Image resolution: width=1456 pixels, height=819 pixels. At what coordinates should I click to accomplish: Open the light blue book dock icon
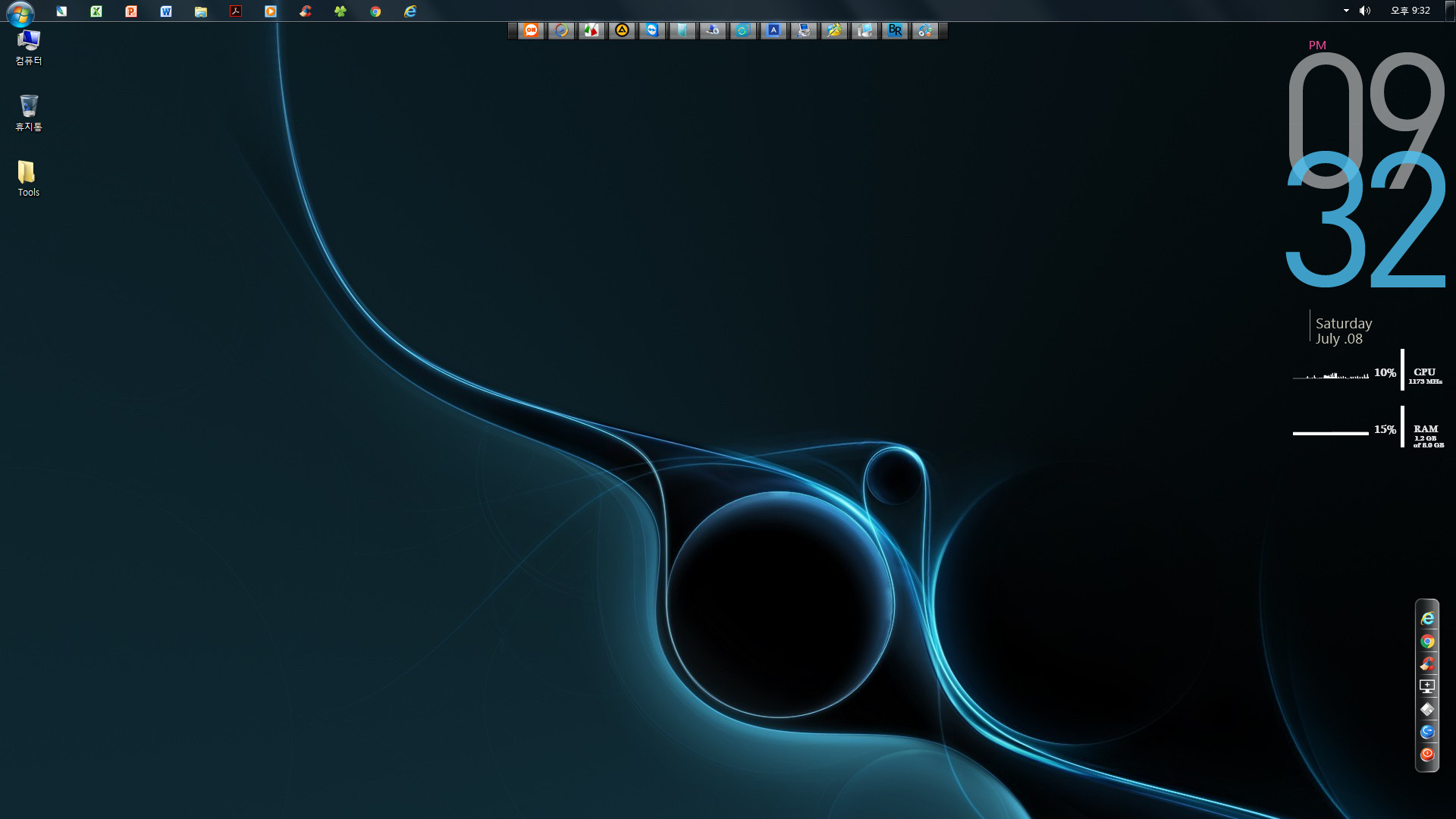click(x=682, y=30)
